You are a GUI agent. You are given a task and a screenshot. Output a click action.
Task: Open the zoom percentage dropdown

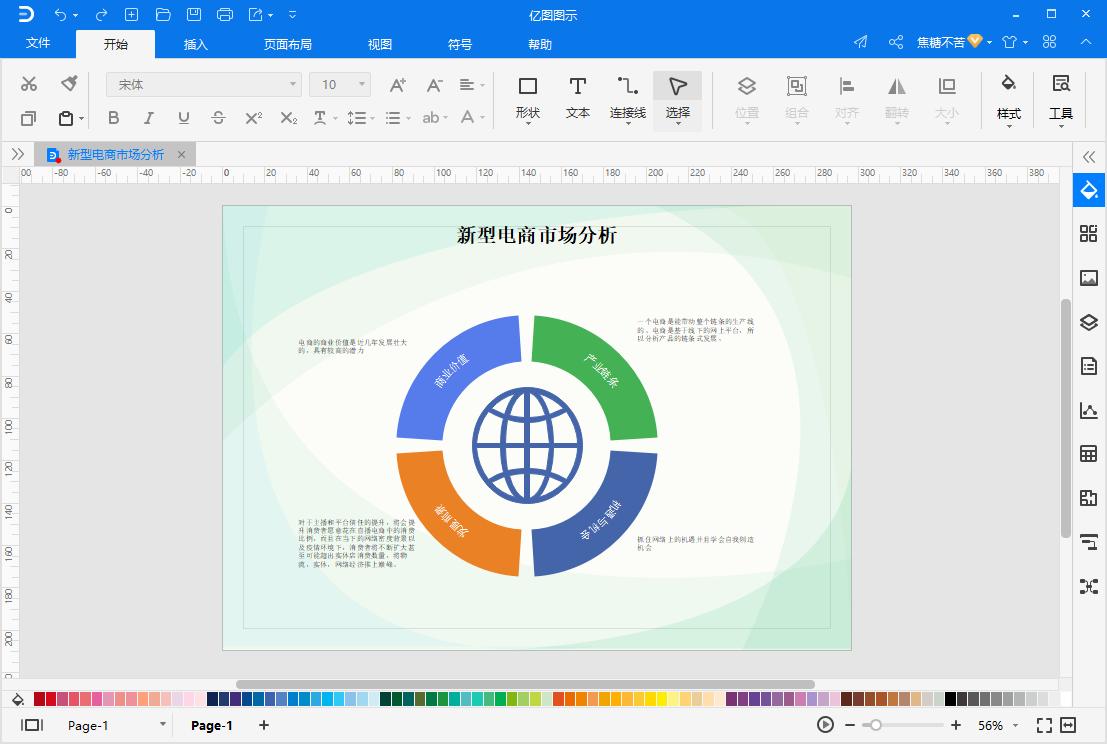click(x=1015, y=726)
